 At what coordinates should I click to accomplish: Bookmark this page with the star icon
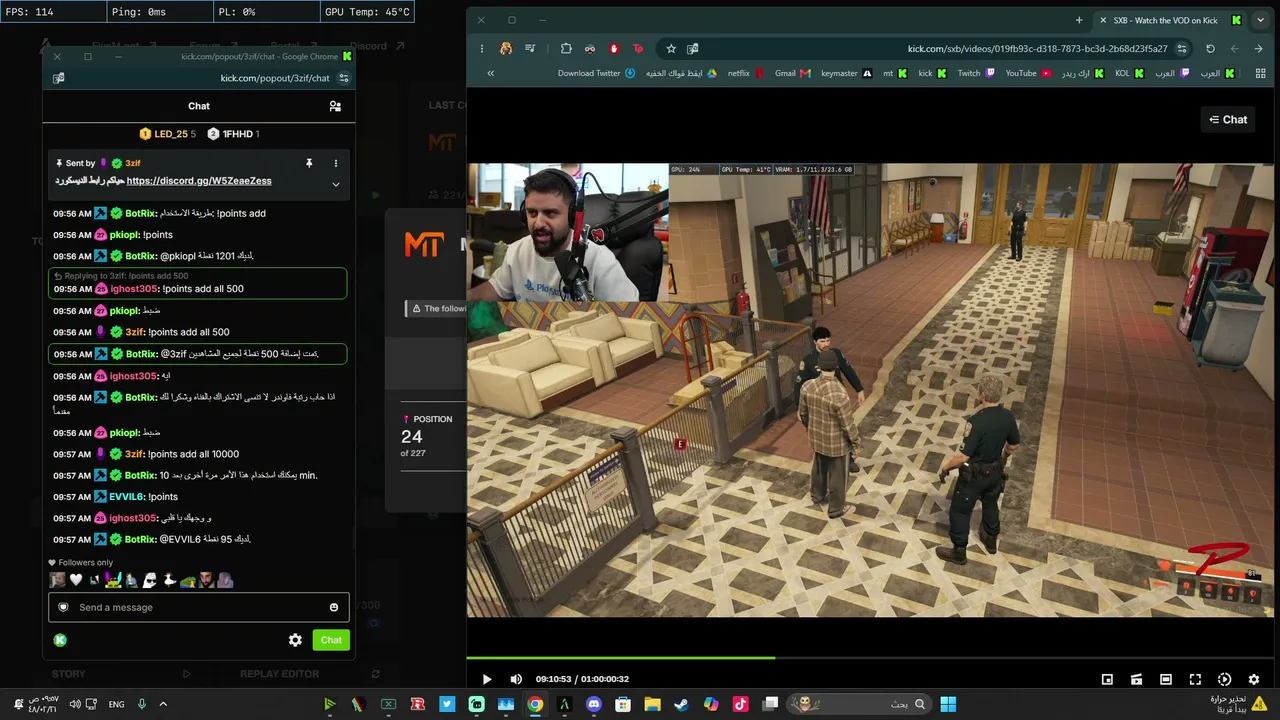[671, 48]
